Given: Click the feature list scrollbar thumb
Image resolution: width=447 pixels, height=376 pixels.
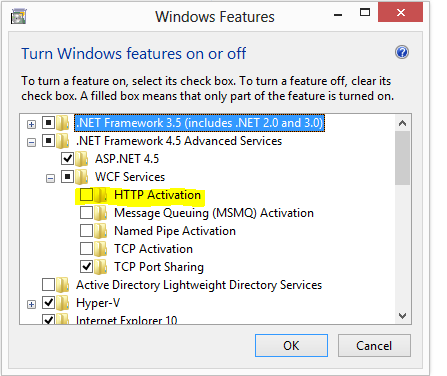Looking at the screenshot, I should [x=402, y=158].
